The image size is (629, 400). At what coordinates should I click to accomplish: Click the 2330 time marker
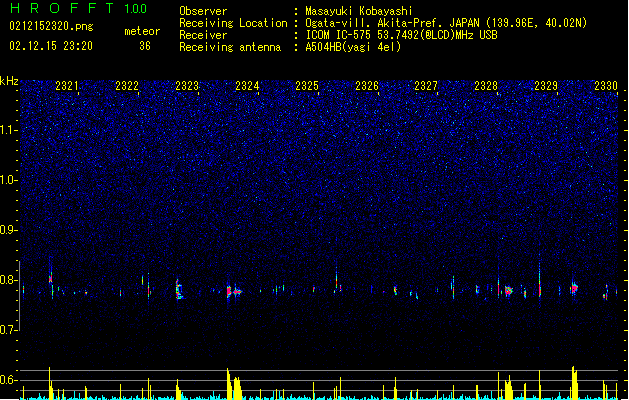point(606,86)
